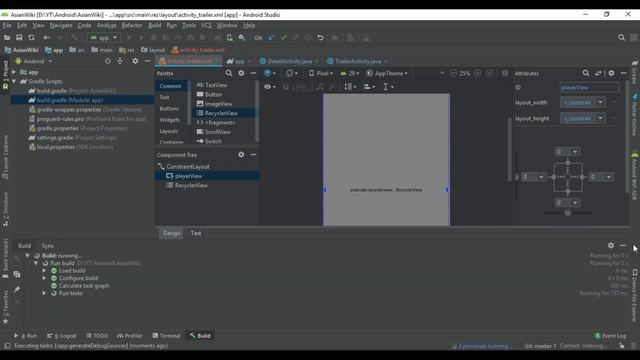Switch to the TrailerActivity.java tab

point(358,61)
